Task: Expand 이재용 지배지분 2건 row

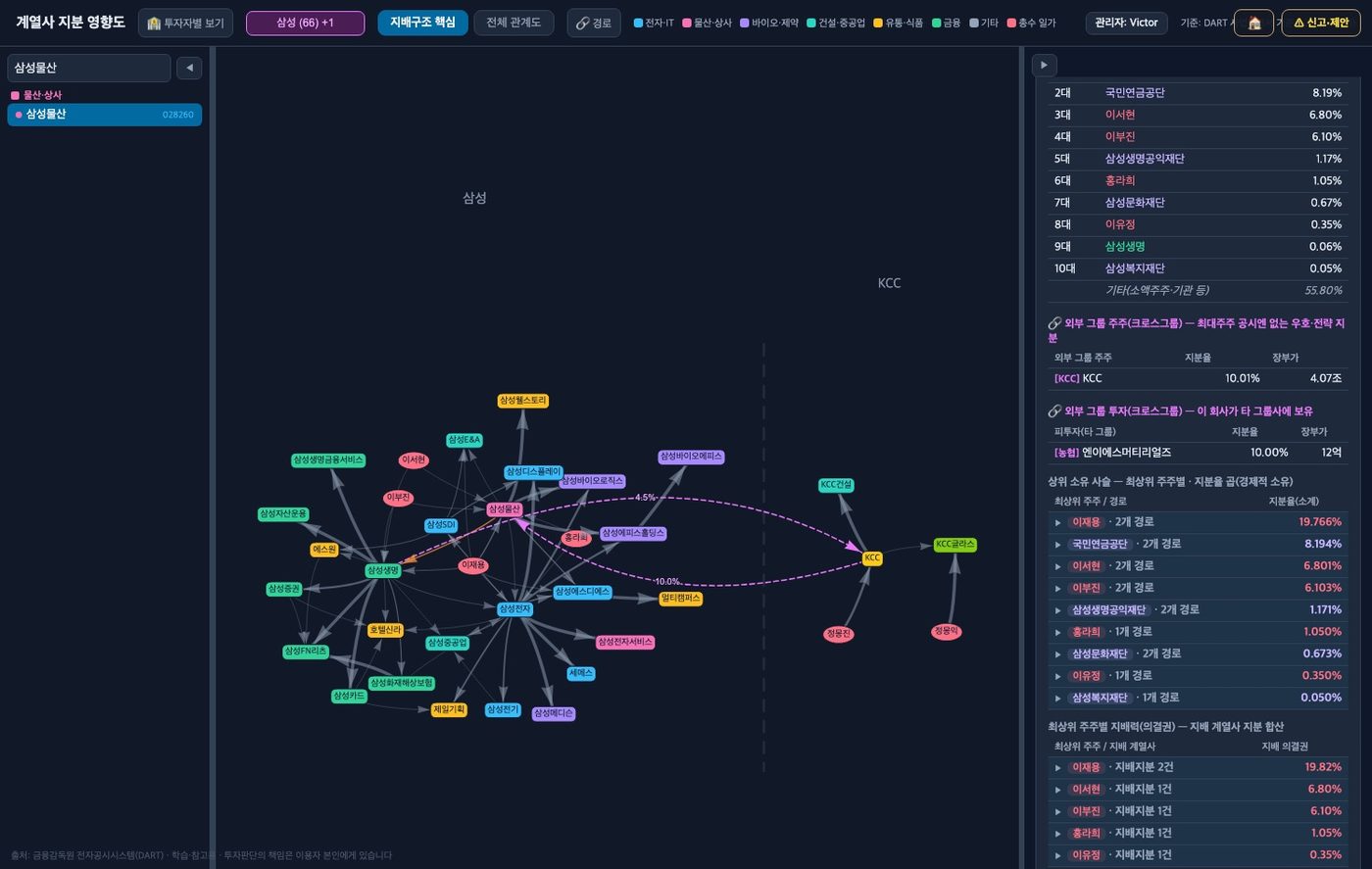Action: click(1198, 767)
